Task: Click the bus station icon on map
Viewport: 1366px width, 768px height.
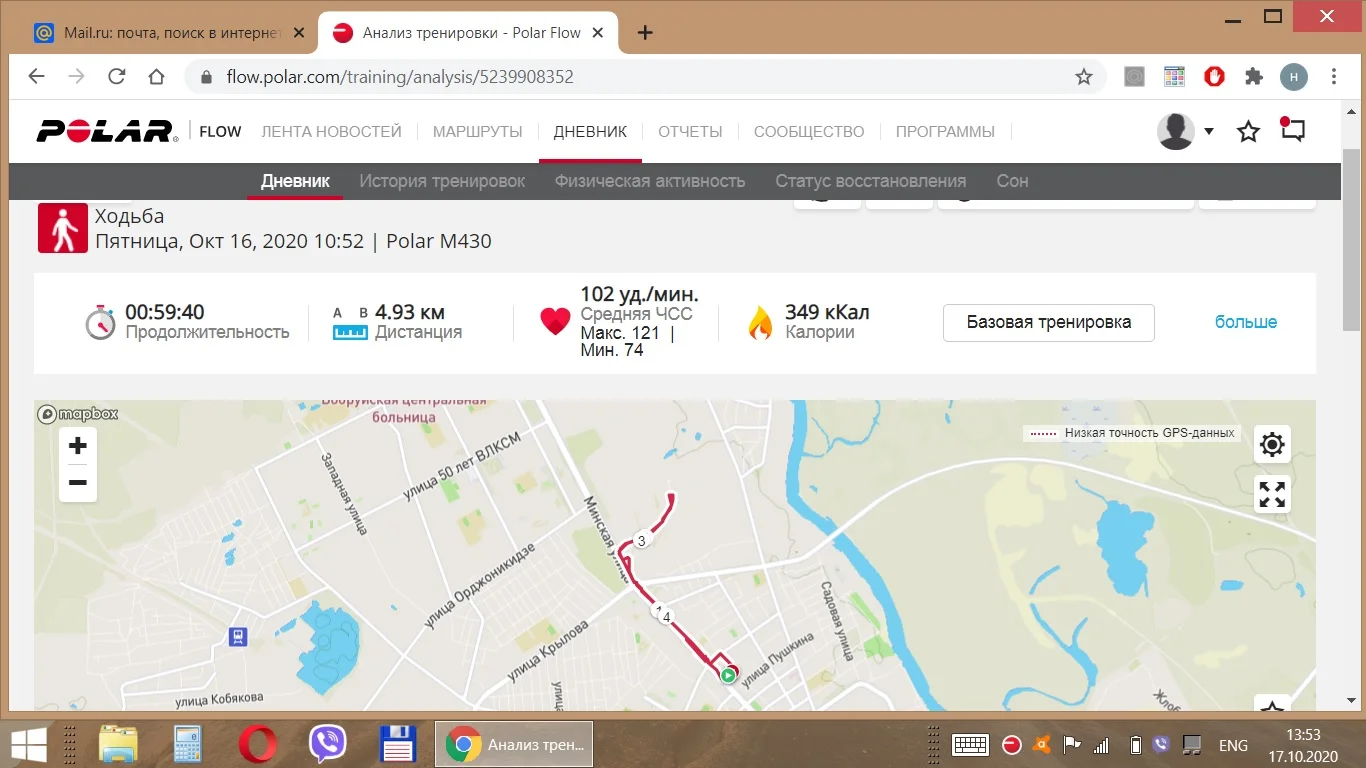Action: 238,637
